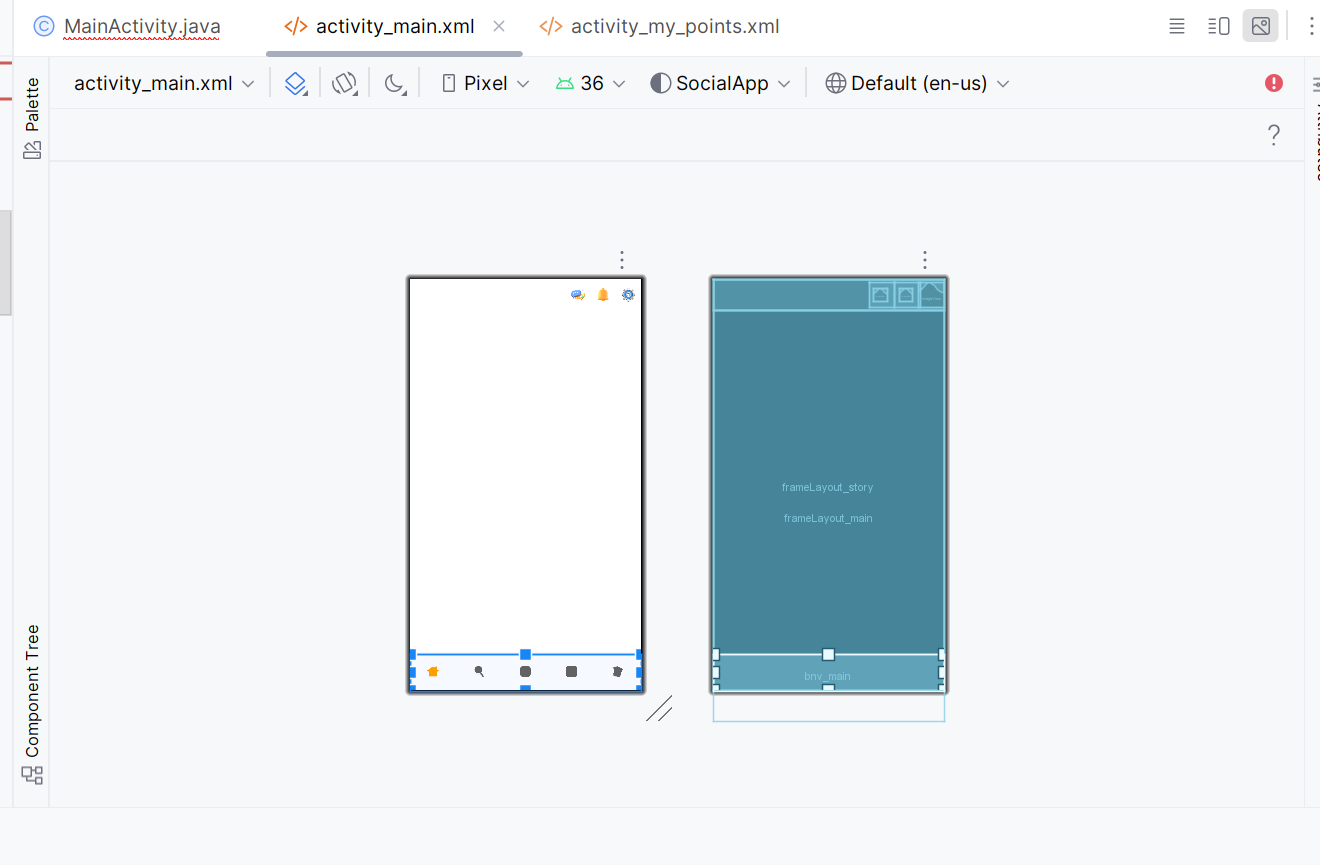Click the help question mark icon
Image resolution: width=1320 pixels, height=865 pixels.
pos(1273,135)
